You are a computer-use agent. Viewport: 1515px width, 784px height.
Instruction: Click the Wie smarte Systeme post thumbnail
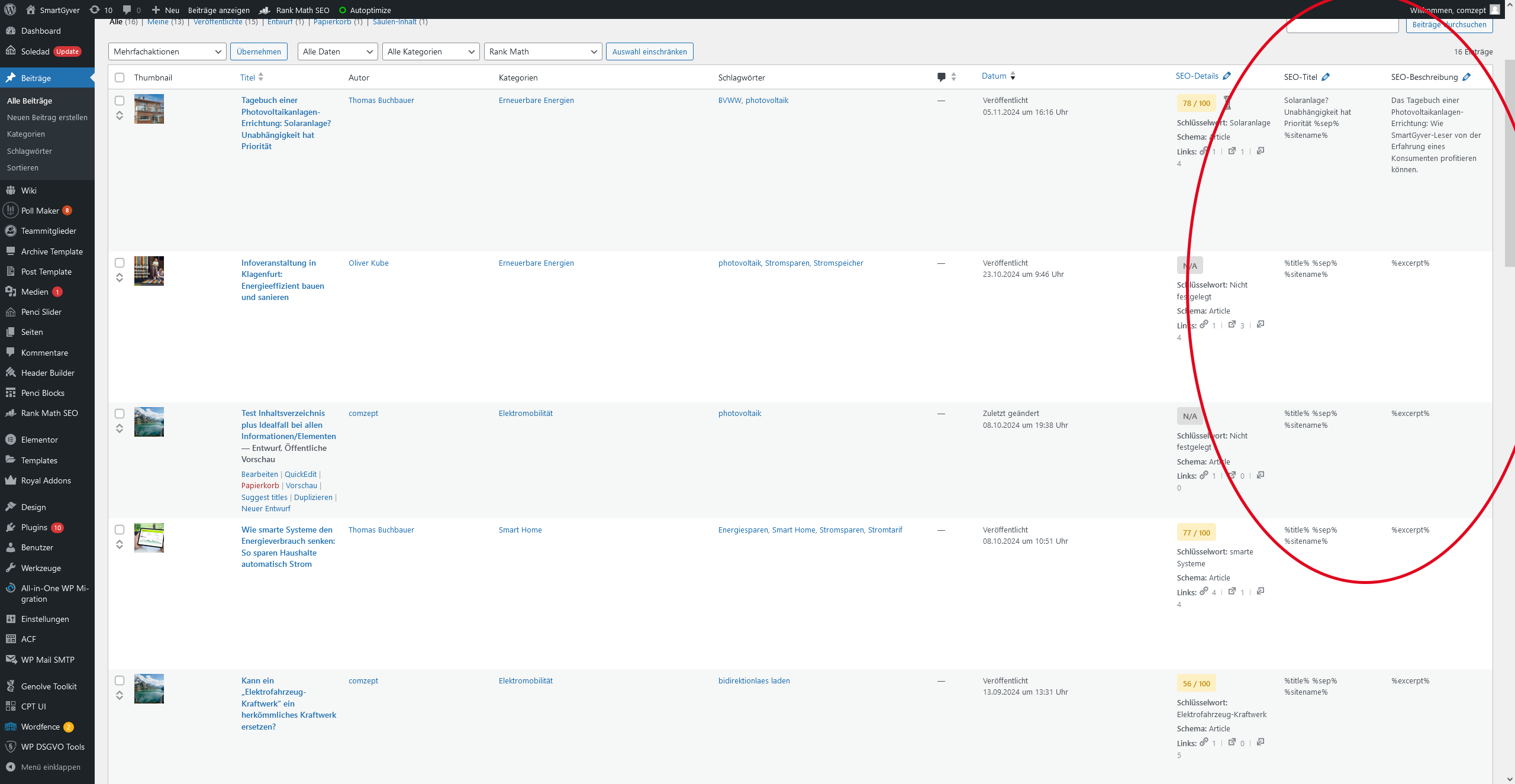pyautogui.click(x=149, y=537)
